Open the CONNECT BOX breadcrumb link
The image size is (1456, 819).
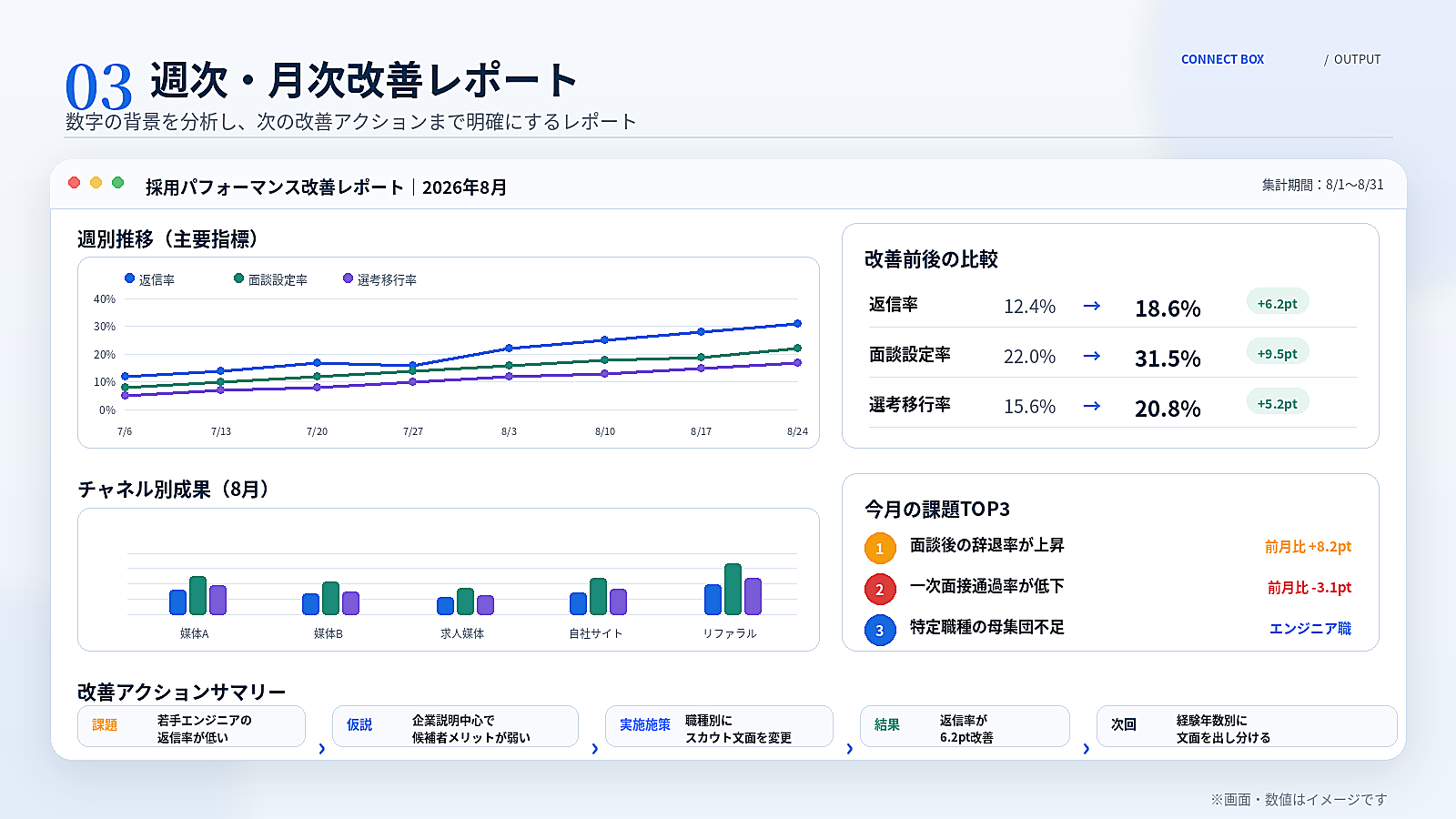click(x=1222, y=59)
